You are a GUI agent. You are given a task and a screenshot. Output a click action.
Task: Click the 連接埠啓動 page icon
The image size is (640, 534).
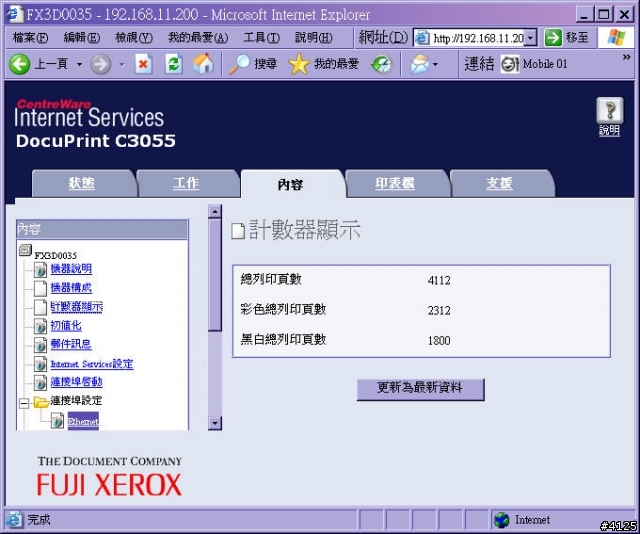tap(40, 383)
